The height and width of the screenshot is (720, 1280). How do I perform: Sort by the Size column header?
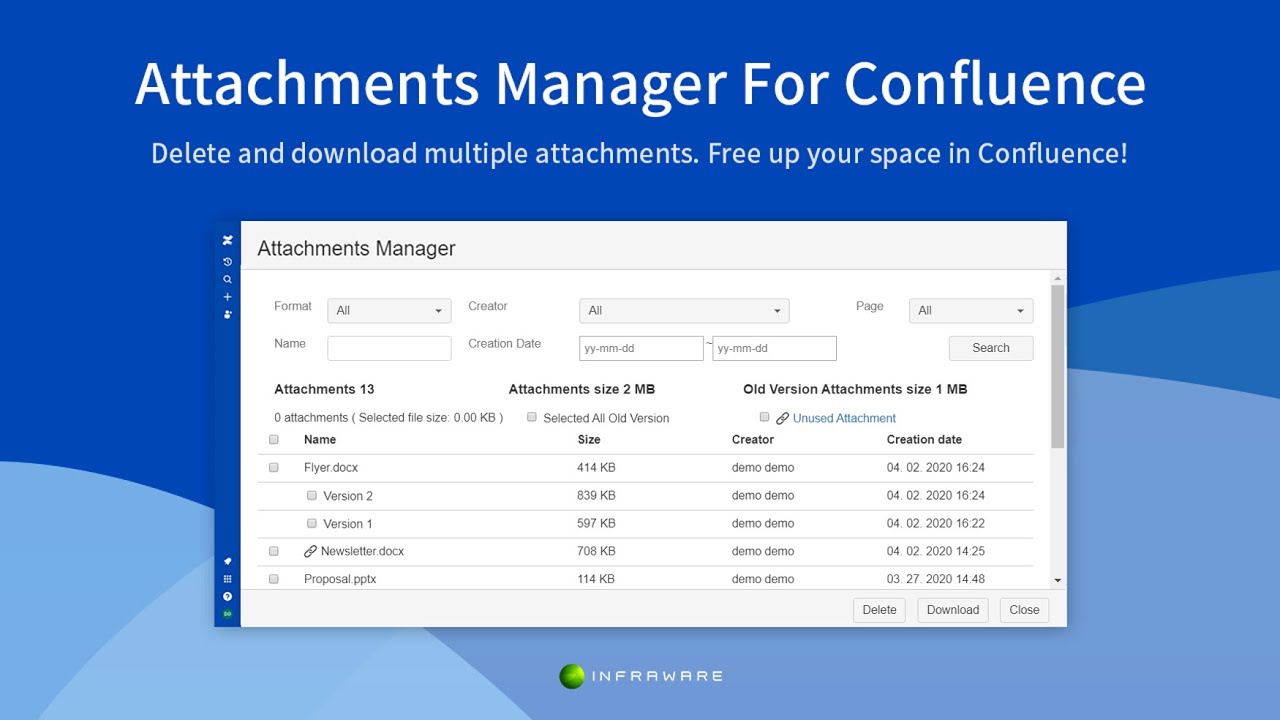coord(589,440)
